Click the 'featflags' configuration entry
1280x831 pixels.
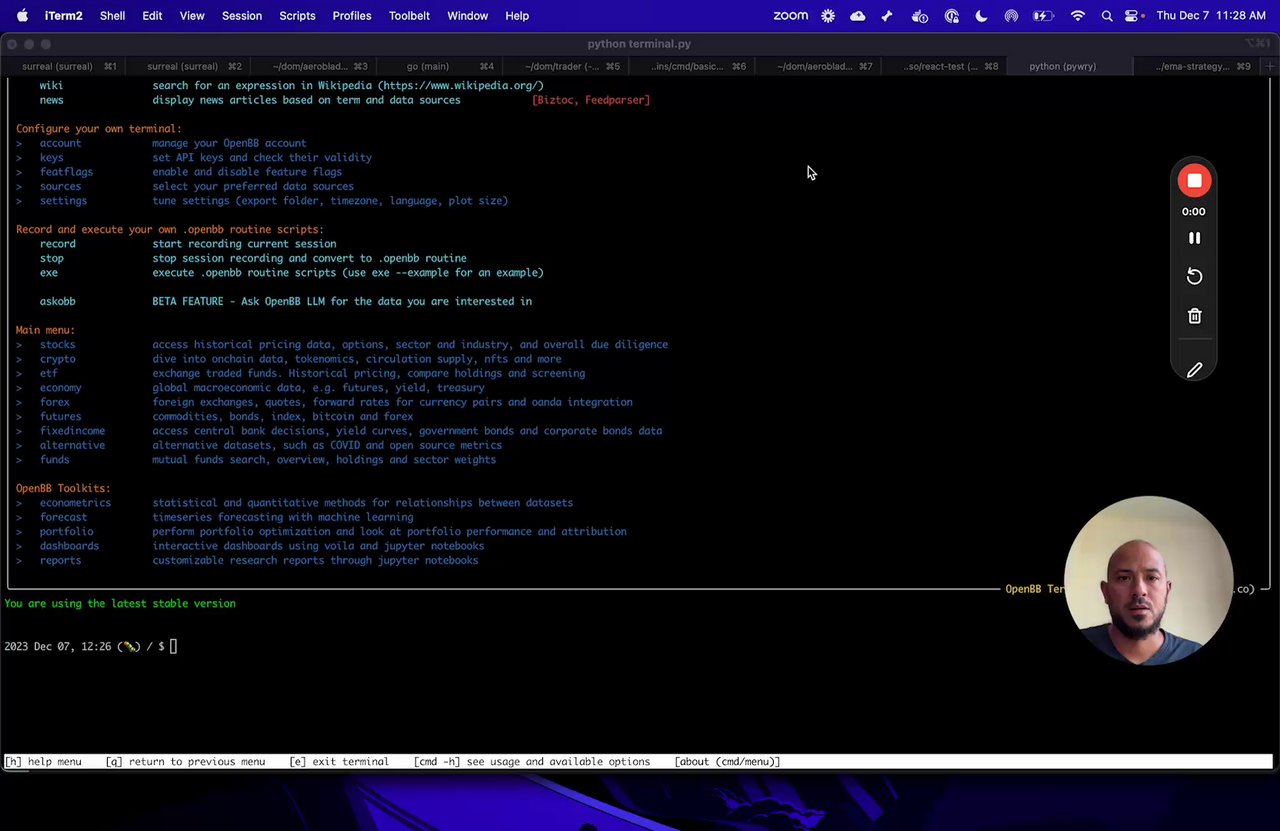pyautogui.click(x=66, y=172)
